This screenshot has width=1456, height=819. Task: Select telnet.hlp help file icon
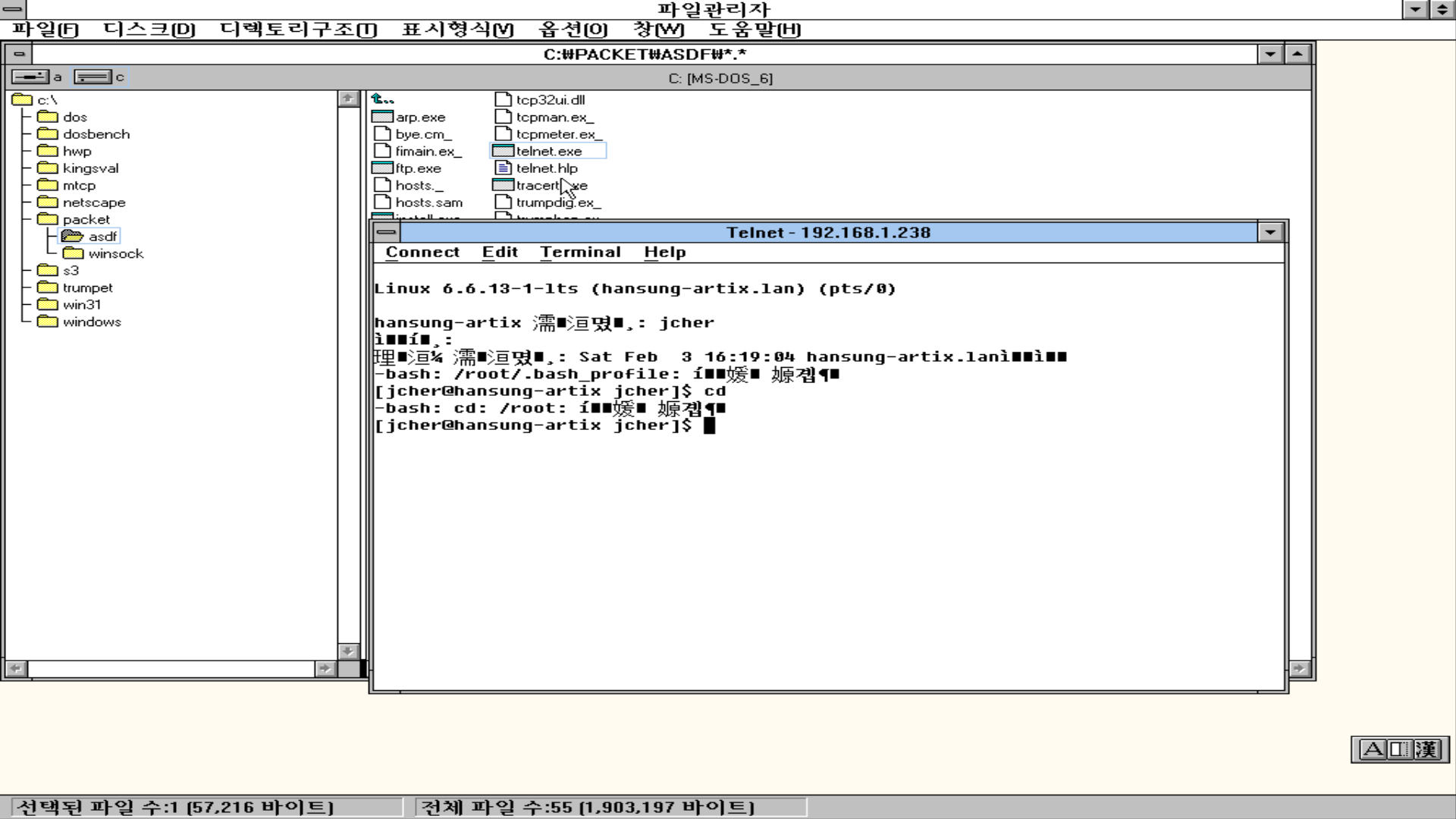[504, 168]
